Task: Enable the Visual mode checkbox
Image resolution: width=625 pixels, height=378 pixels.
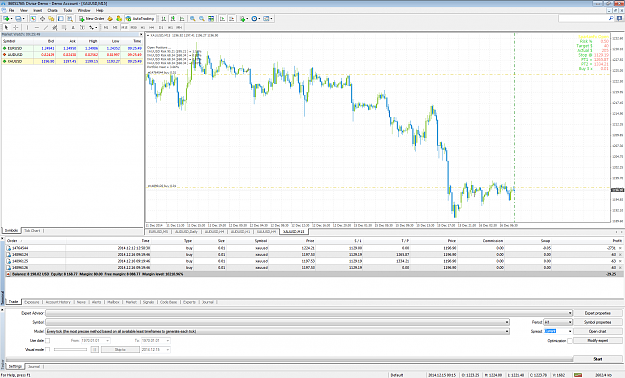Action: [x=47, y=349]
